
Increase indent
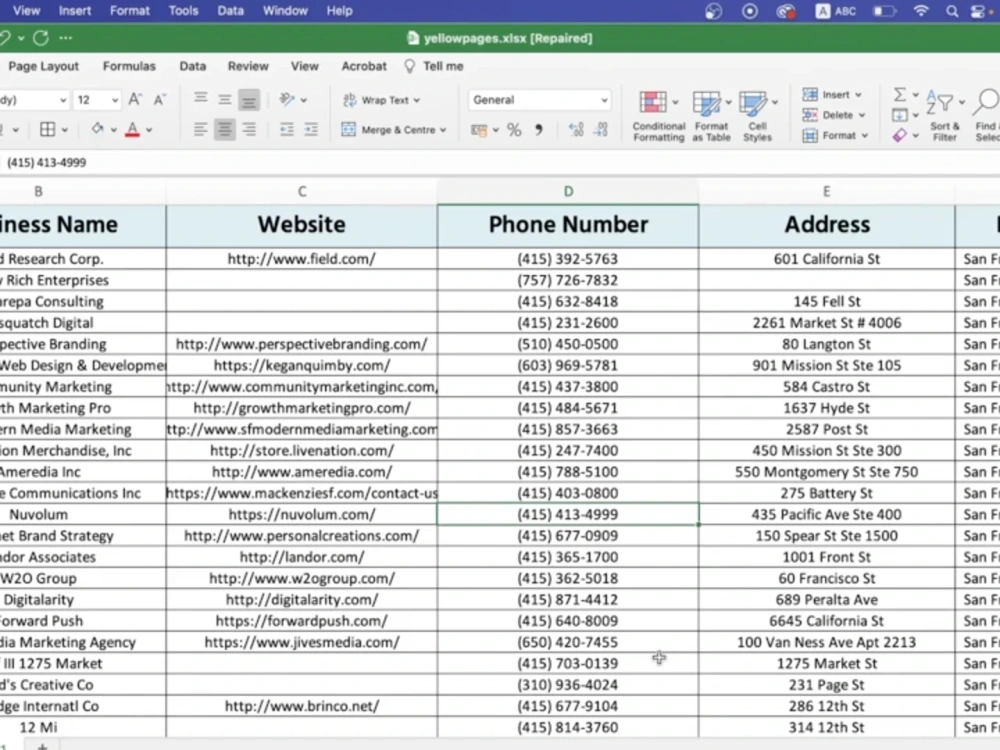click(311, 129)
